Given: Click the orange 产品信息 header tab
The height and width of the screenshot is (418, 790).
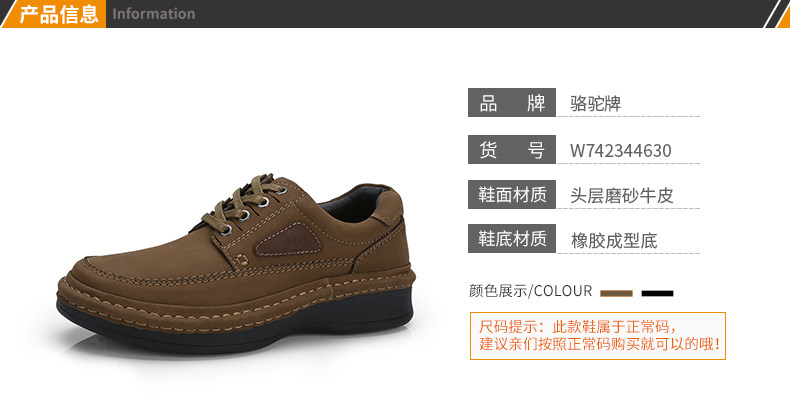Looking at the screenshot, I should [54, 14].
